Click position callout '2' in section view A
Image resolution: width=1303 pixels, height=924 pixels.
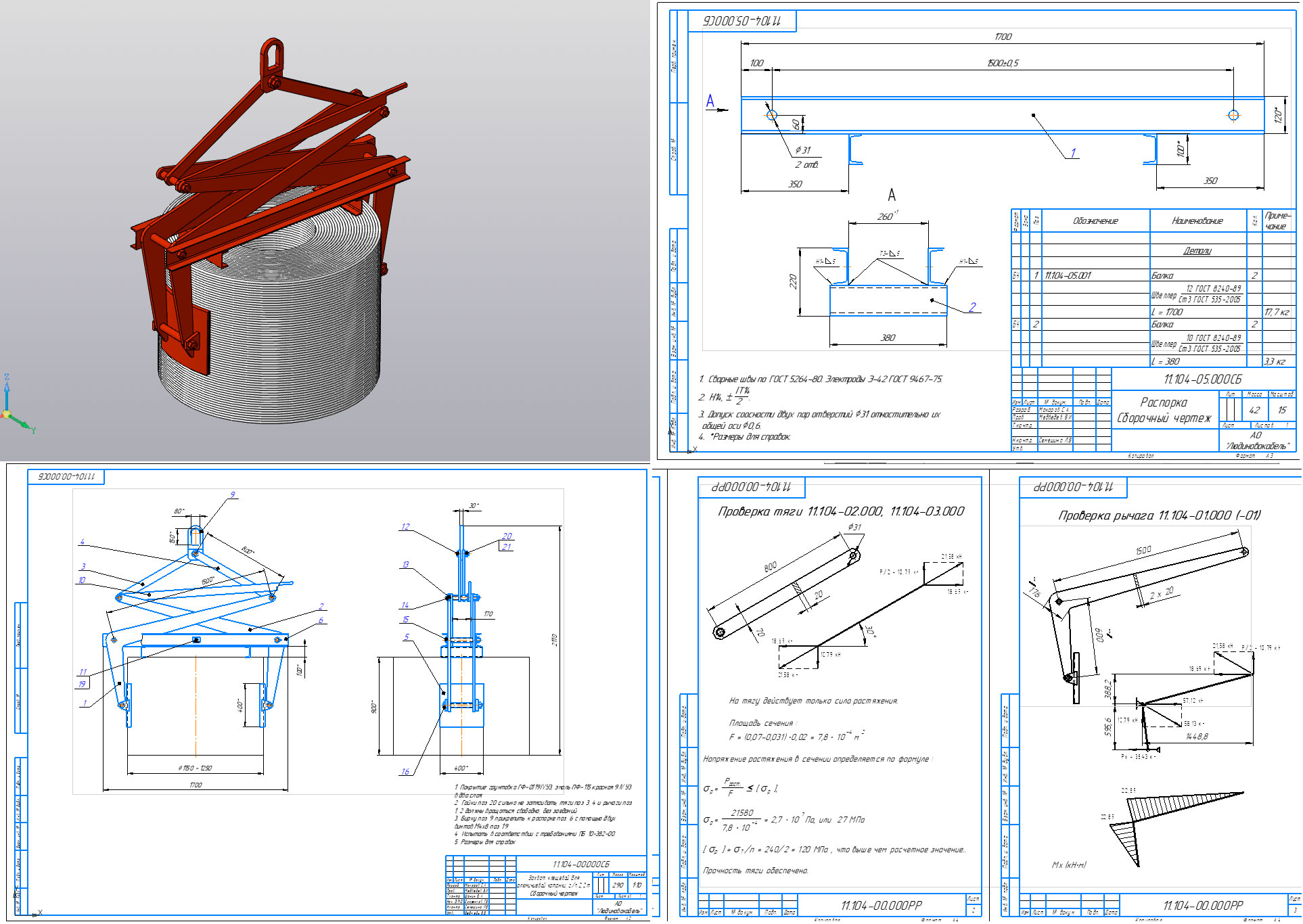(972, 306)
